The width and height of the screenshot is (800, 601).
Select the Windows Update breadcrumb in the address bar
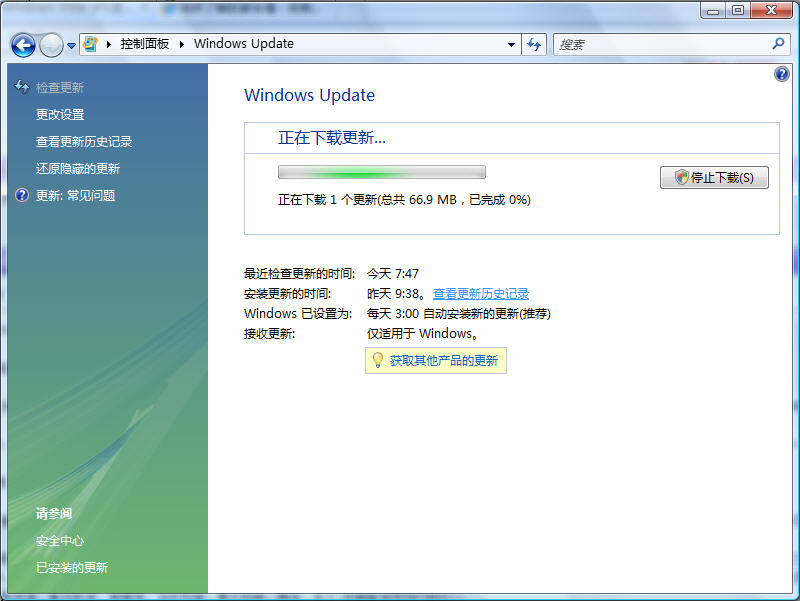pos(244,44)
